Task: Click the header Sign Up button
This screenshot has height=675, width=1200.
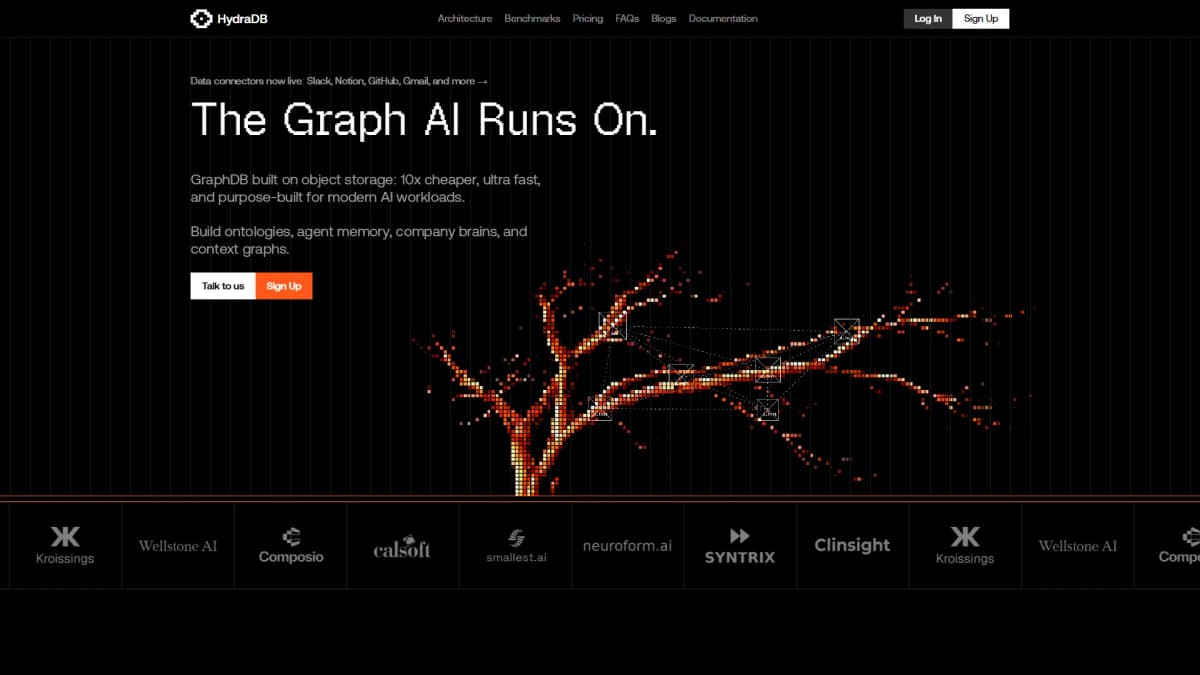Action: tap(981, 18)
